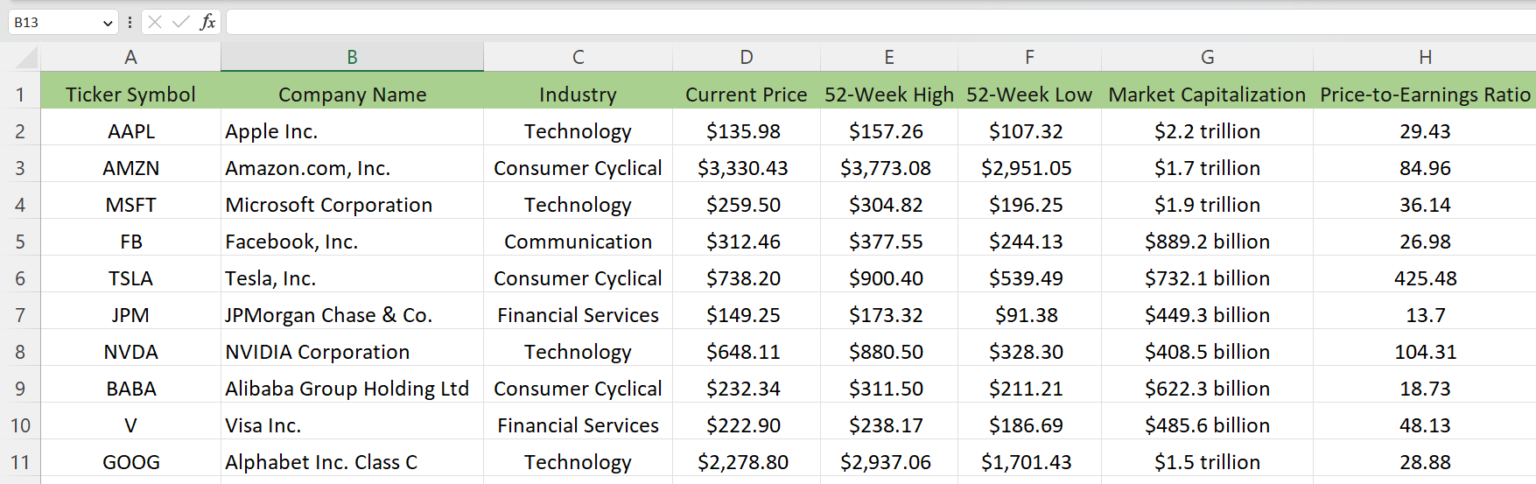Click the 'Company Name' header cell
Screen dimensions: 1536x484
[x=352, y=95]
